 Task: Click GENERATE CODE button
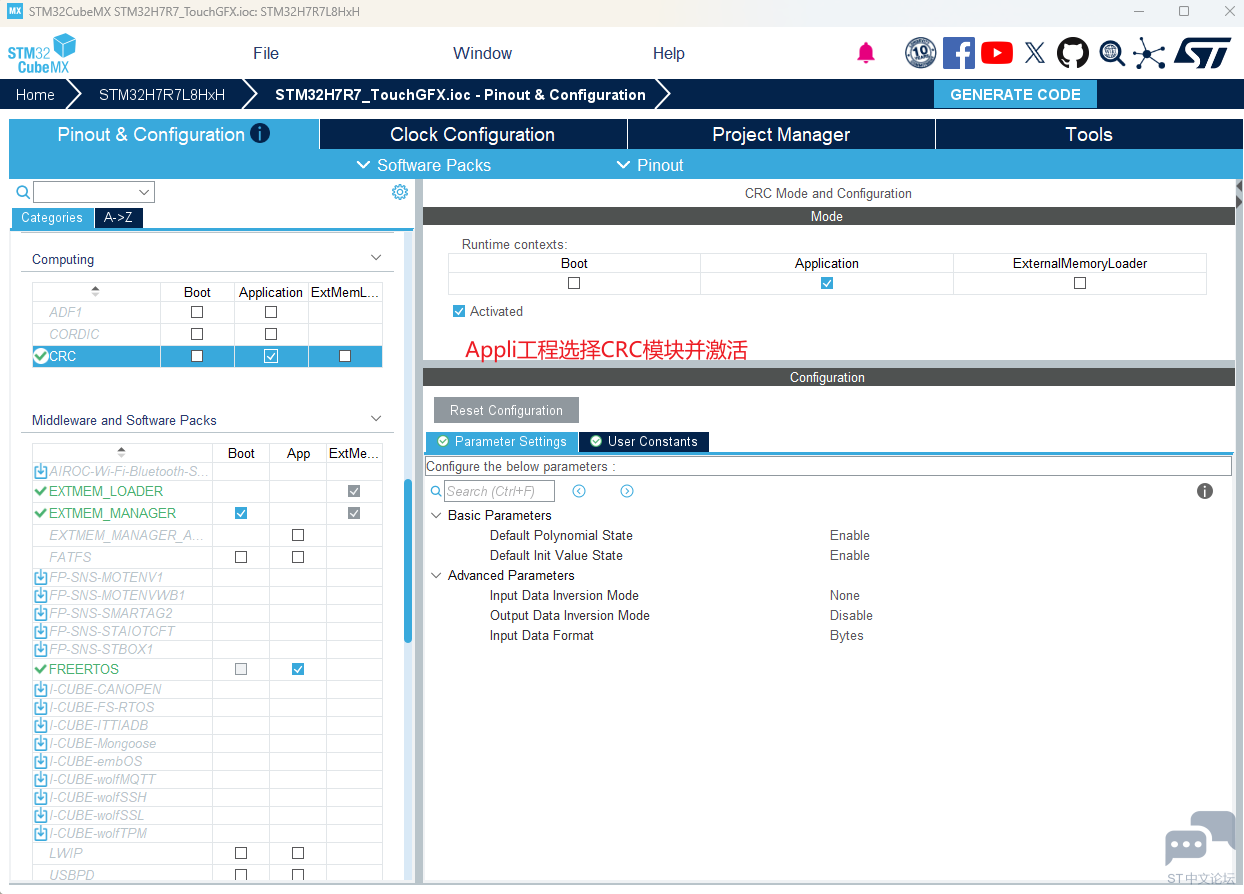point(1015,94)
